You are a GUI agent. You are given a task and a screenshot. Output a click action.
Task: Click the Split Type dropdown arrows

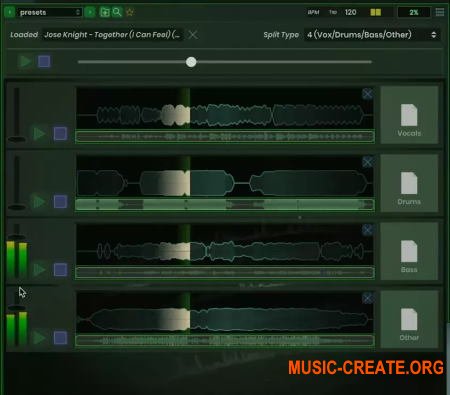click(433, 35)
